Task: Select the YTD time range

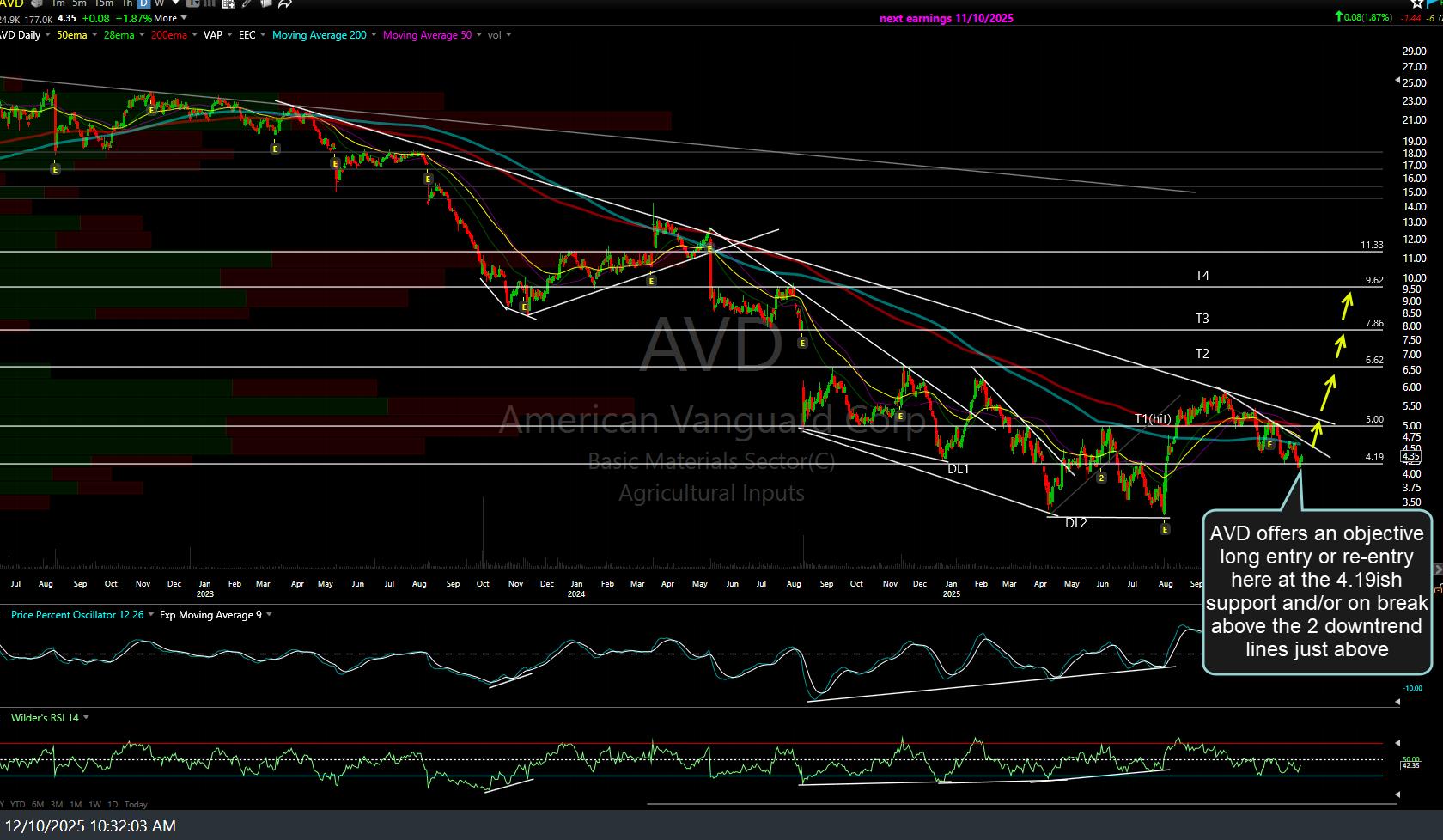Action: tap(17, 805)
